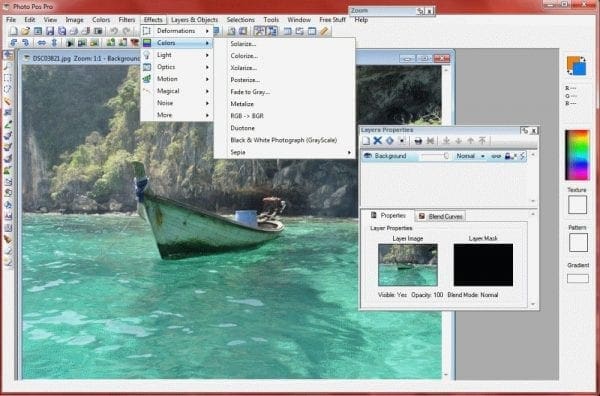Viewport: 600px width, 396px height.
Task: Click the Open folder icon in toolbar
Action: [25, 31]
